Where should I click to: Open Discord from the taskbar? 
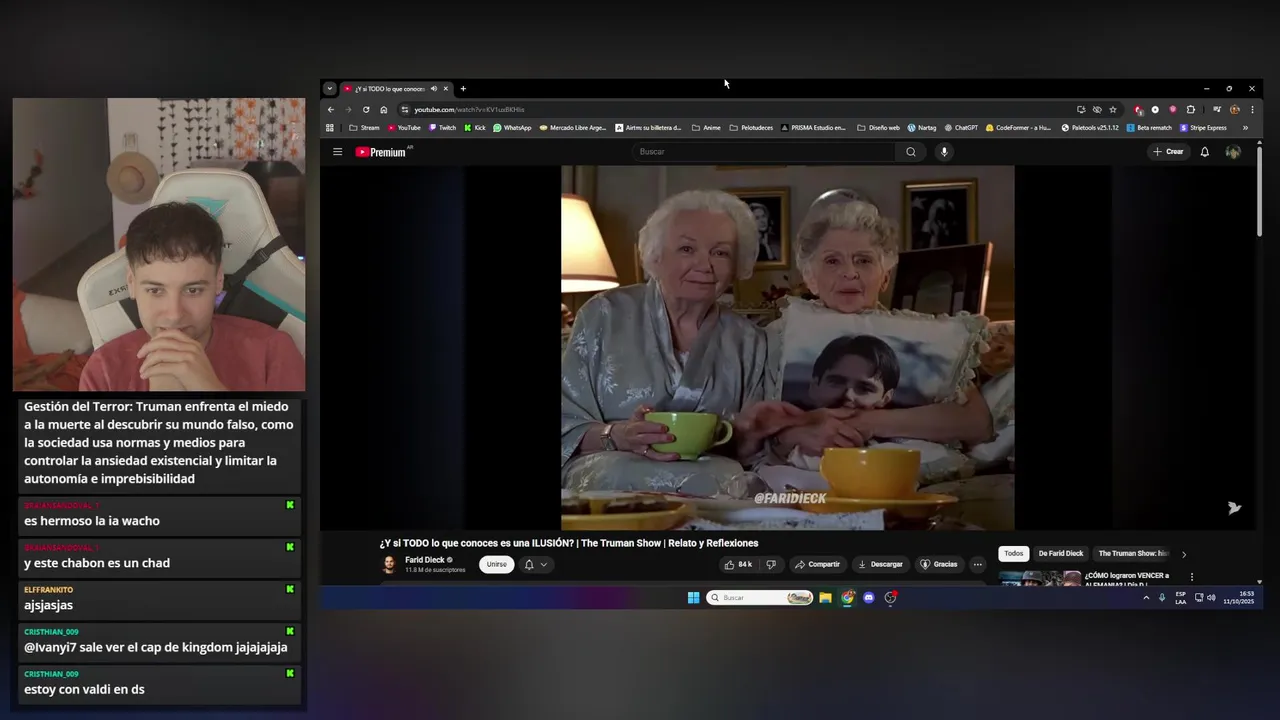(x=868, y=598)
